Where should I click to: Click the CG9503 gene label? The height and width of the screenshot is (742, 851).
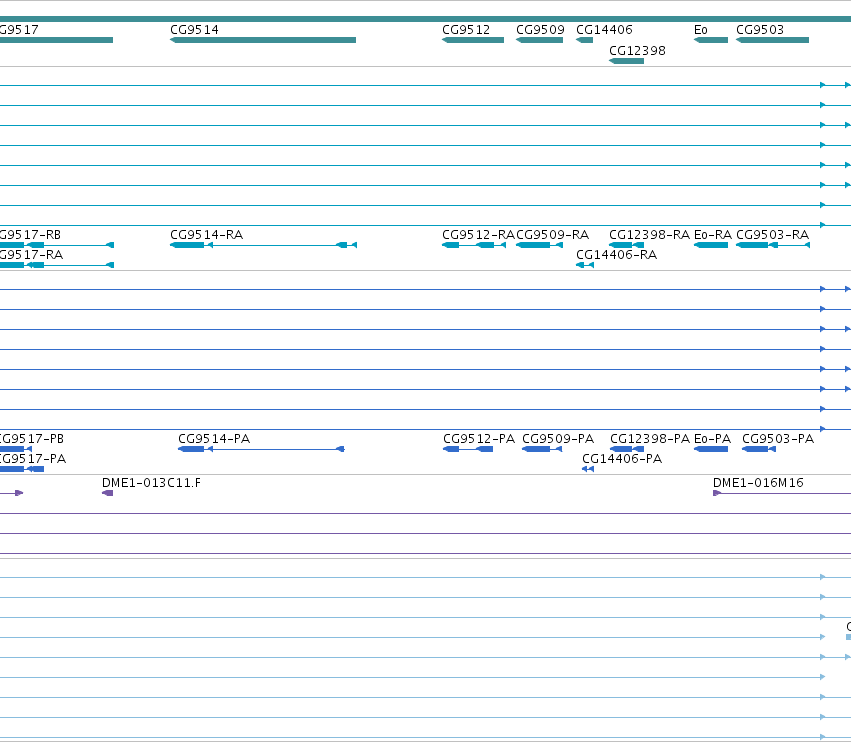tap(760, 29)
